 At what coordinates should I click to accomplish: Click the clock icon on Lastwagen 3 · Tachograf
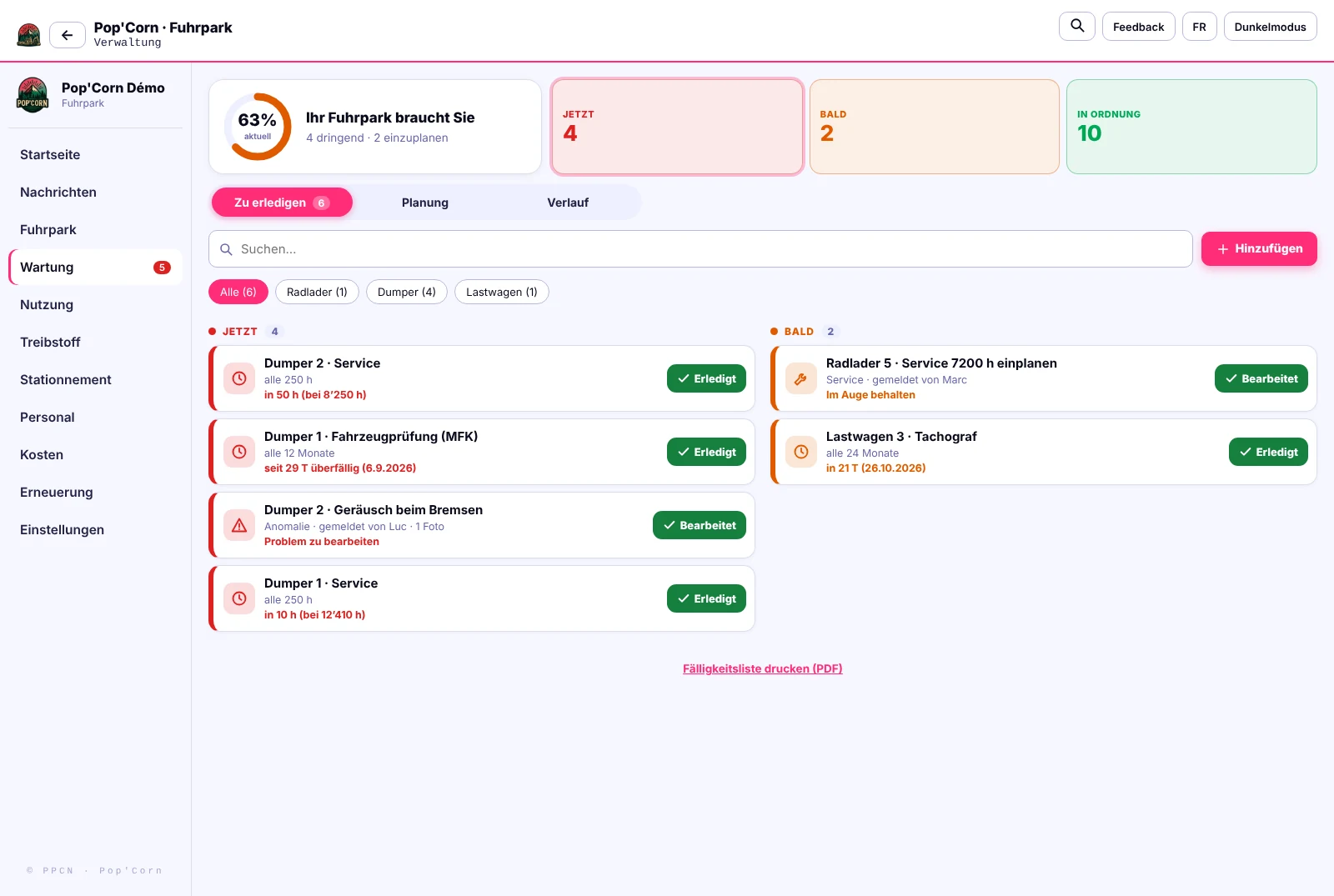pyautogui.click(x=801, y=452)
